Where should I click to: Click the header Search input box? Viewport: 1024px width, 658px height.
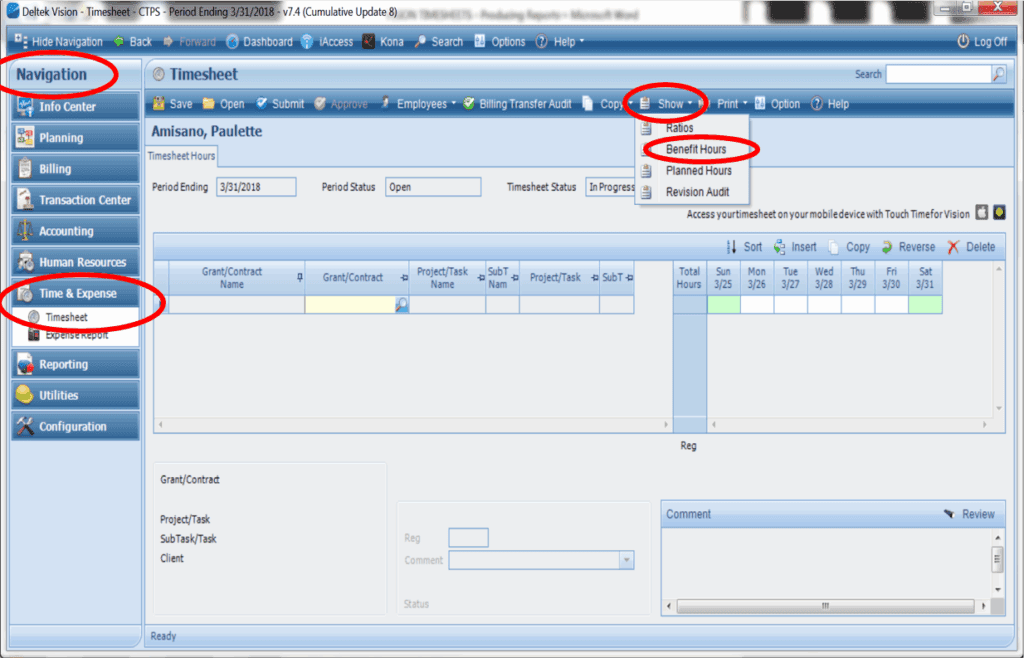[938, 74]
